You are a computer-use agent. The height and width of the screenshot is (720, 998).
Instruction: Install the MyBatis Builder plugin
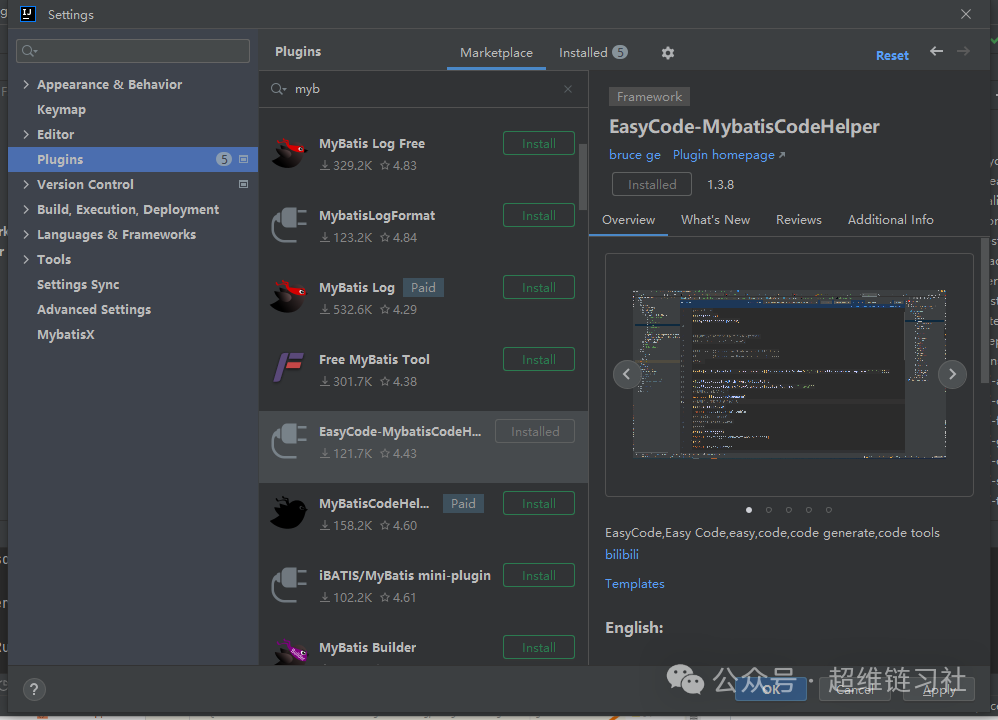(x=538, y=647)
